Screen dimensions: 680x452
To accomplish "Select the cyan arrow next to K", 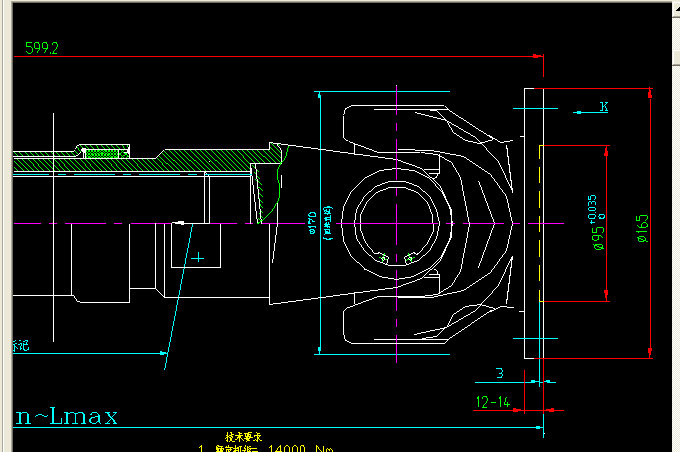I will pos(582,113).
